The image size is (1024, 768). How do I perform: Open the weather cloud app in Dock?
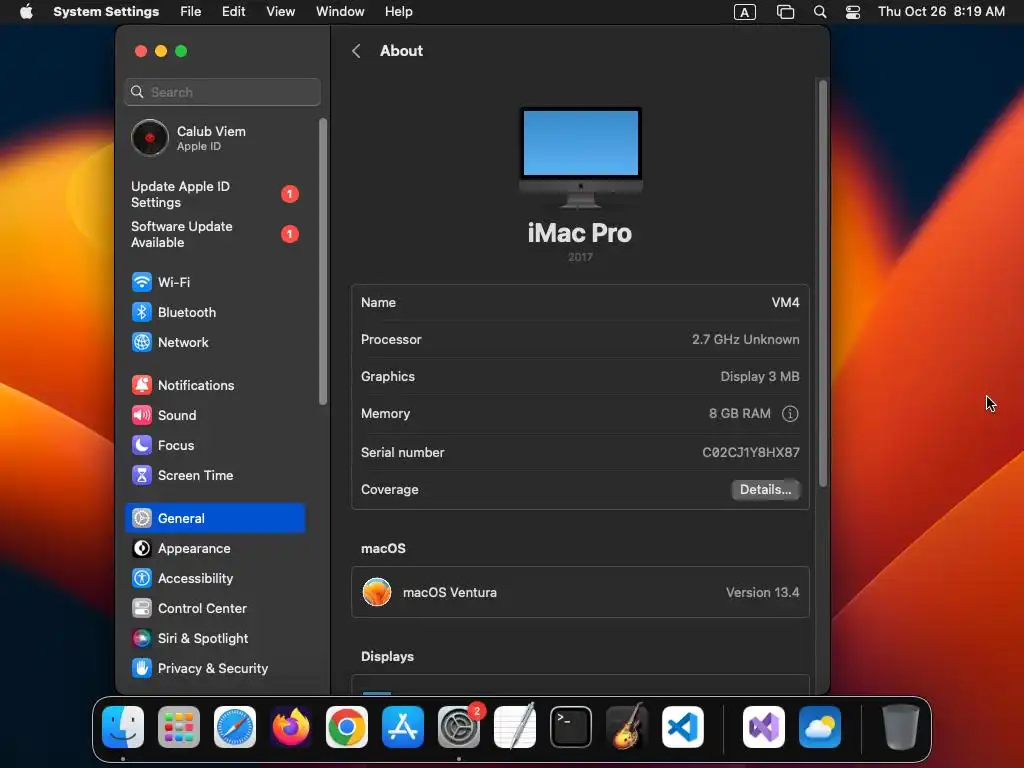(x=820, y=727)
